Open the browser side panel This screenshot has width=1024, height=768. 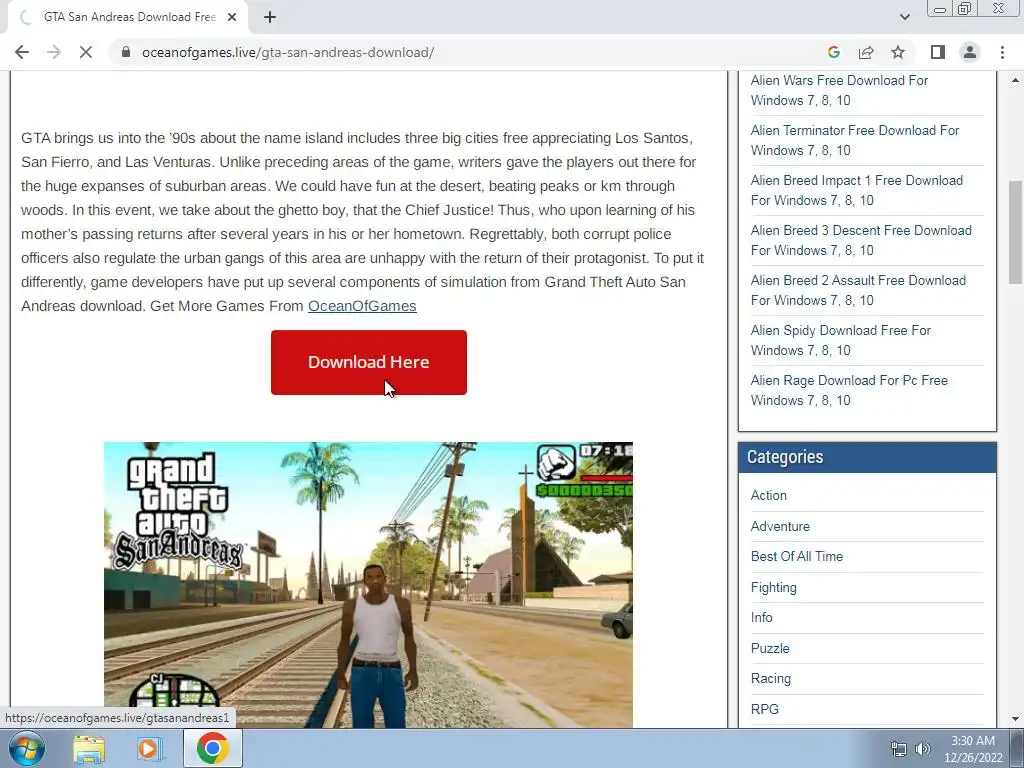[x=938, y=52]
